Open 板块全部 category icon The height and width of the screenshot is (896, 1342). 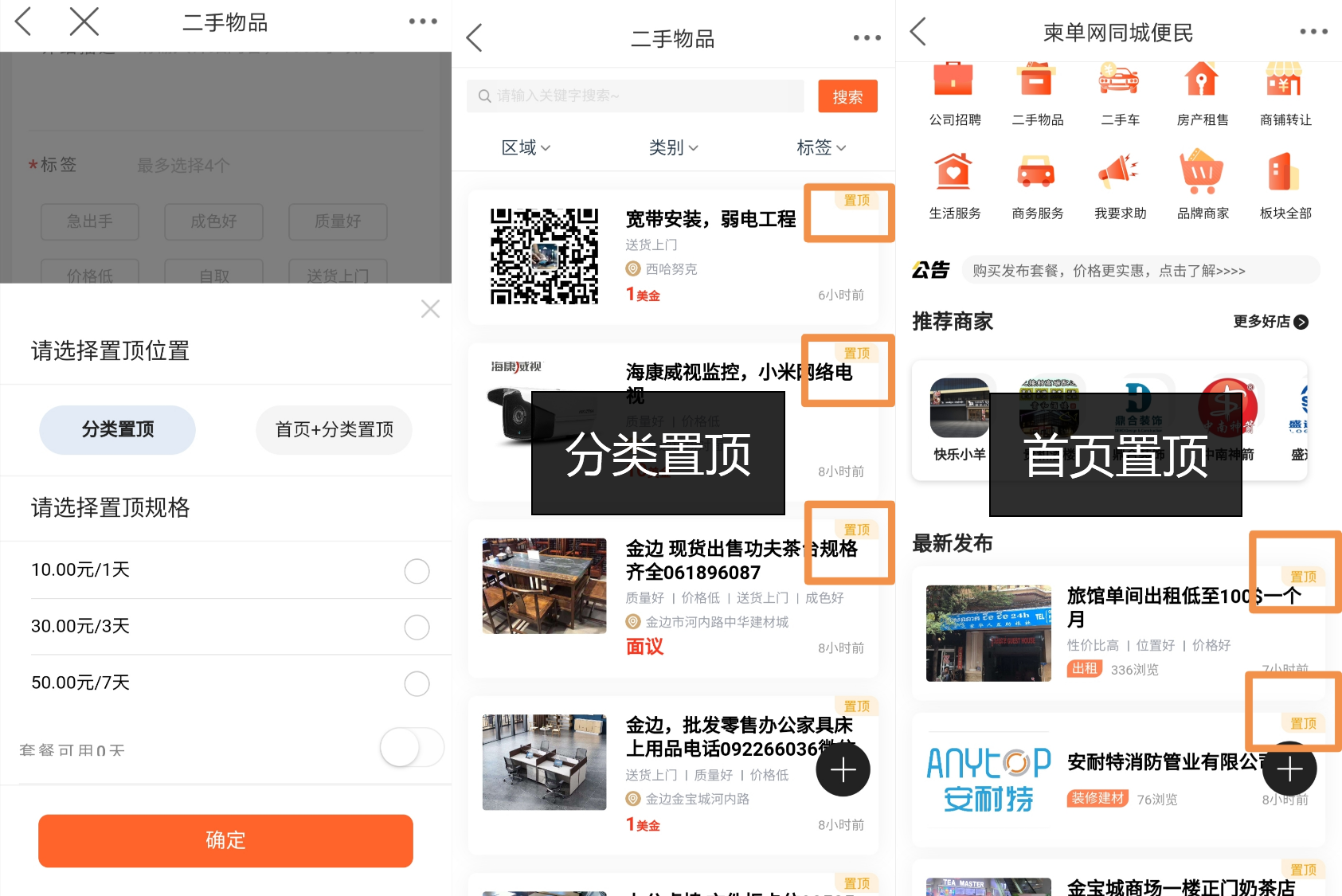coord(1285,171)
